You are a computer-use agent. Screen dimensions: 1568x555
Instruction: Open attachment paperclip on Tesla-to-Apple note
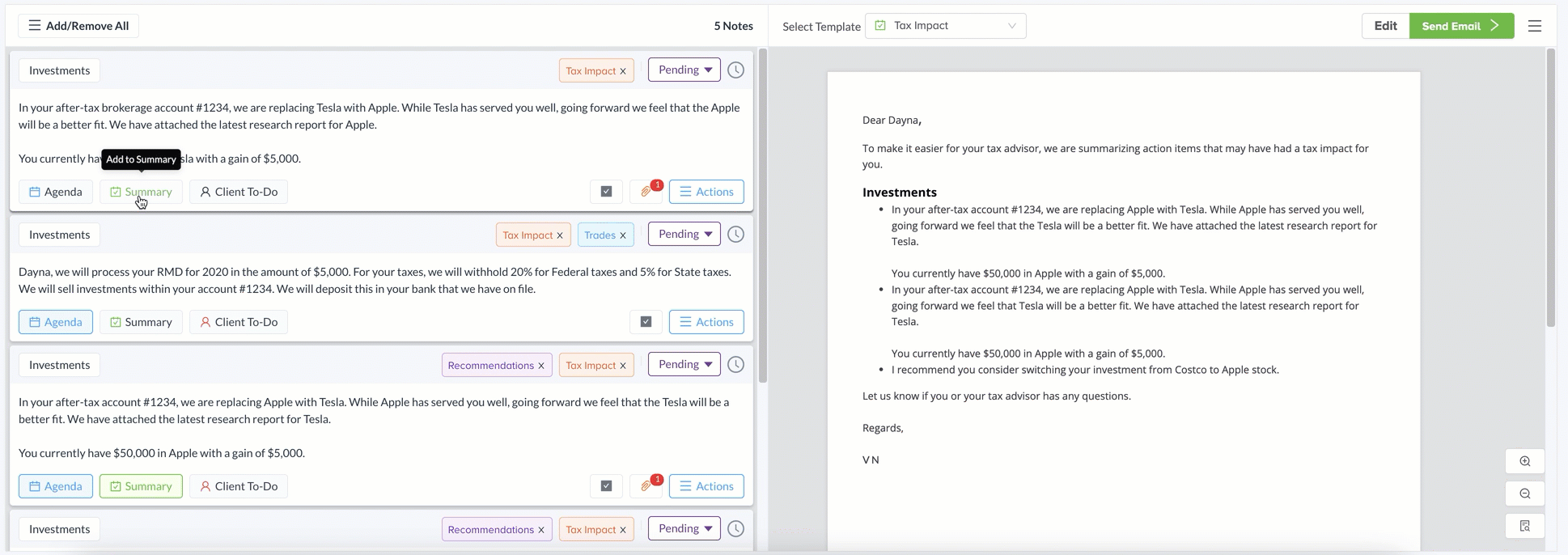(646, 192)
